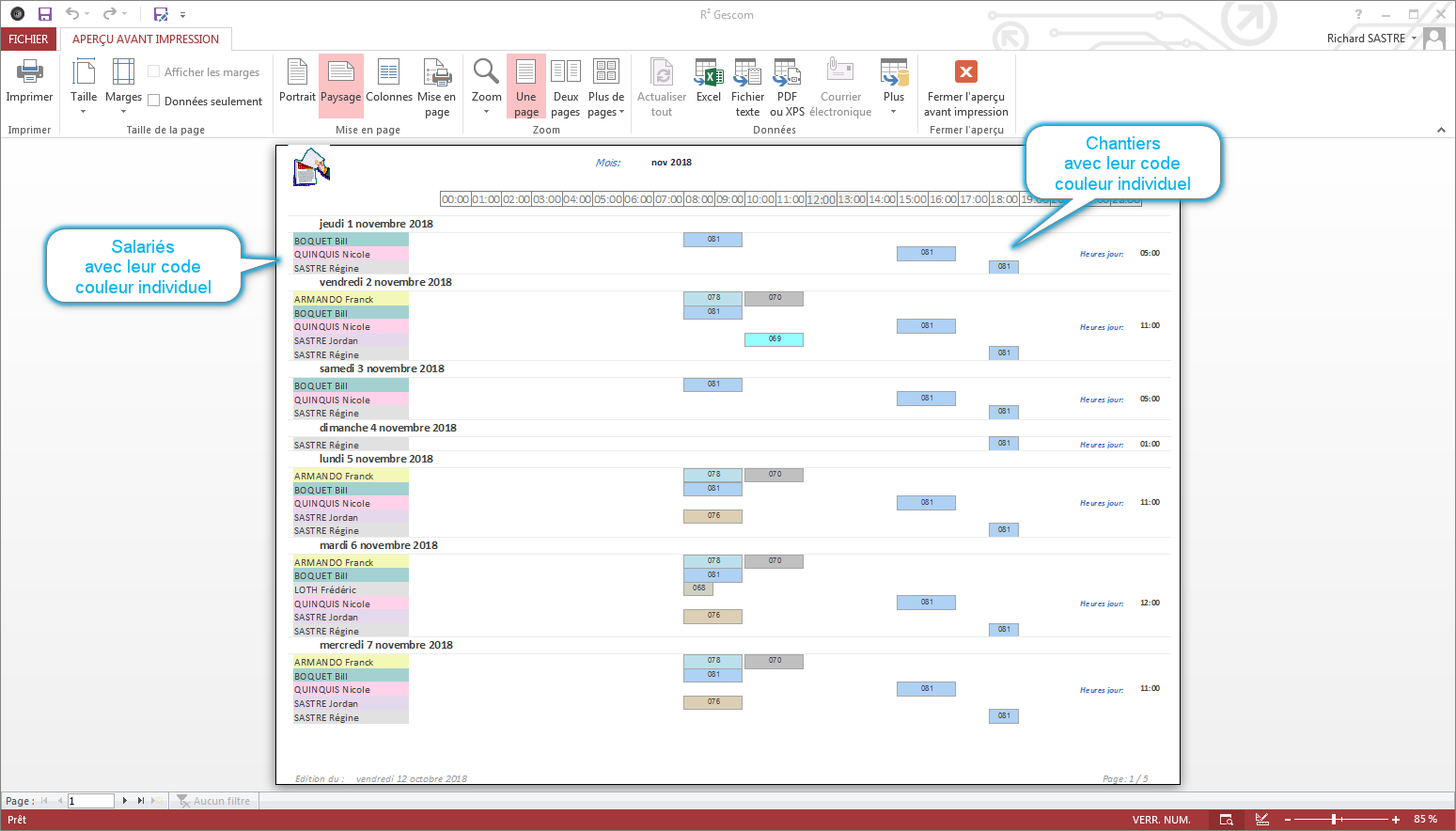The width and height of the screenshot is (1456, 831).
Task: Click the 068 block in LOTH Frédéric row
Action: coord(698,588)
